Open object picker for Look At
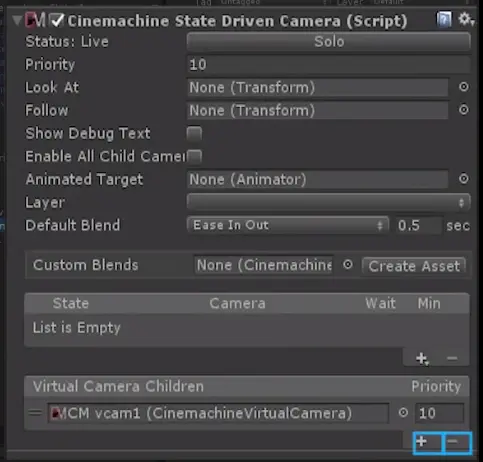 pos(464,87)
